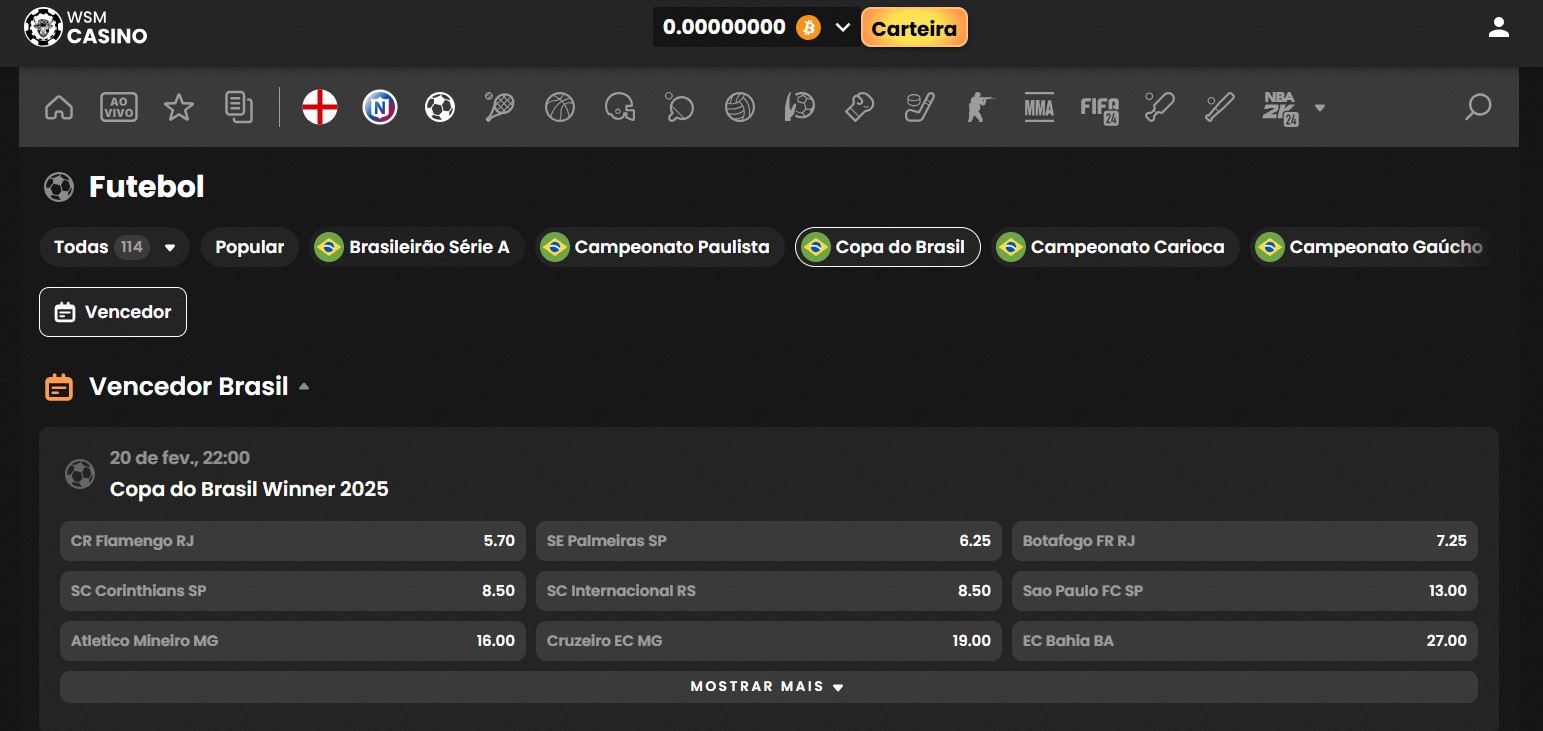Screen dimensions: 1543x731
Task: Bet on CR Flamengo RJ at 5.70
Action: click(x=293, y=541)
